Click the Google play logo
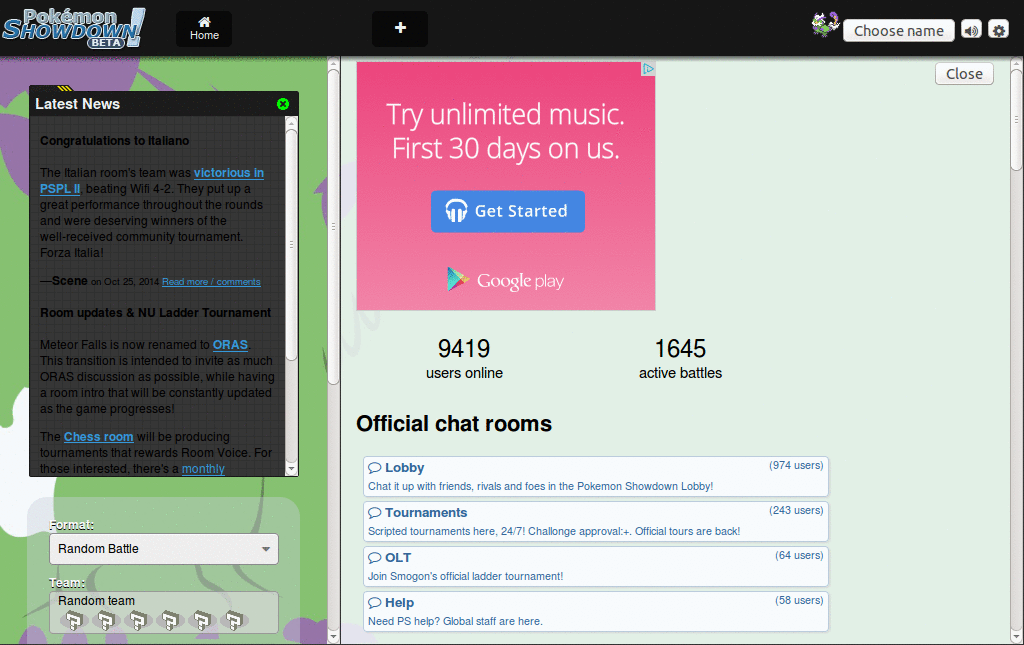This screenshot has width=1024, height=645. [505, 281]
